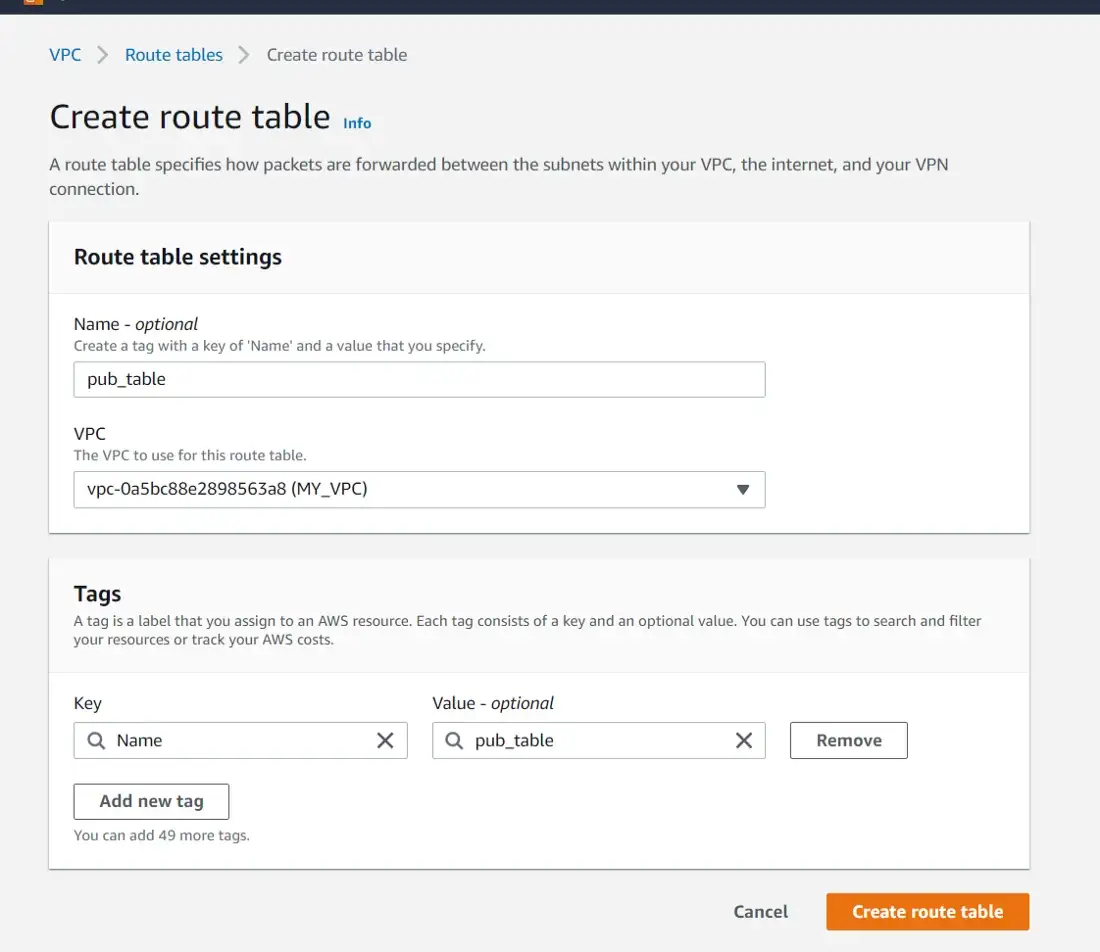Click into the tag Key input field

(240, 741)
